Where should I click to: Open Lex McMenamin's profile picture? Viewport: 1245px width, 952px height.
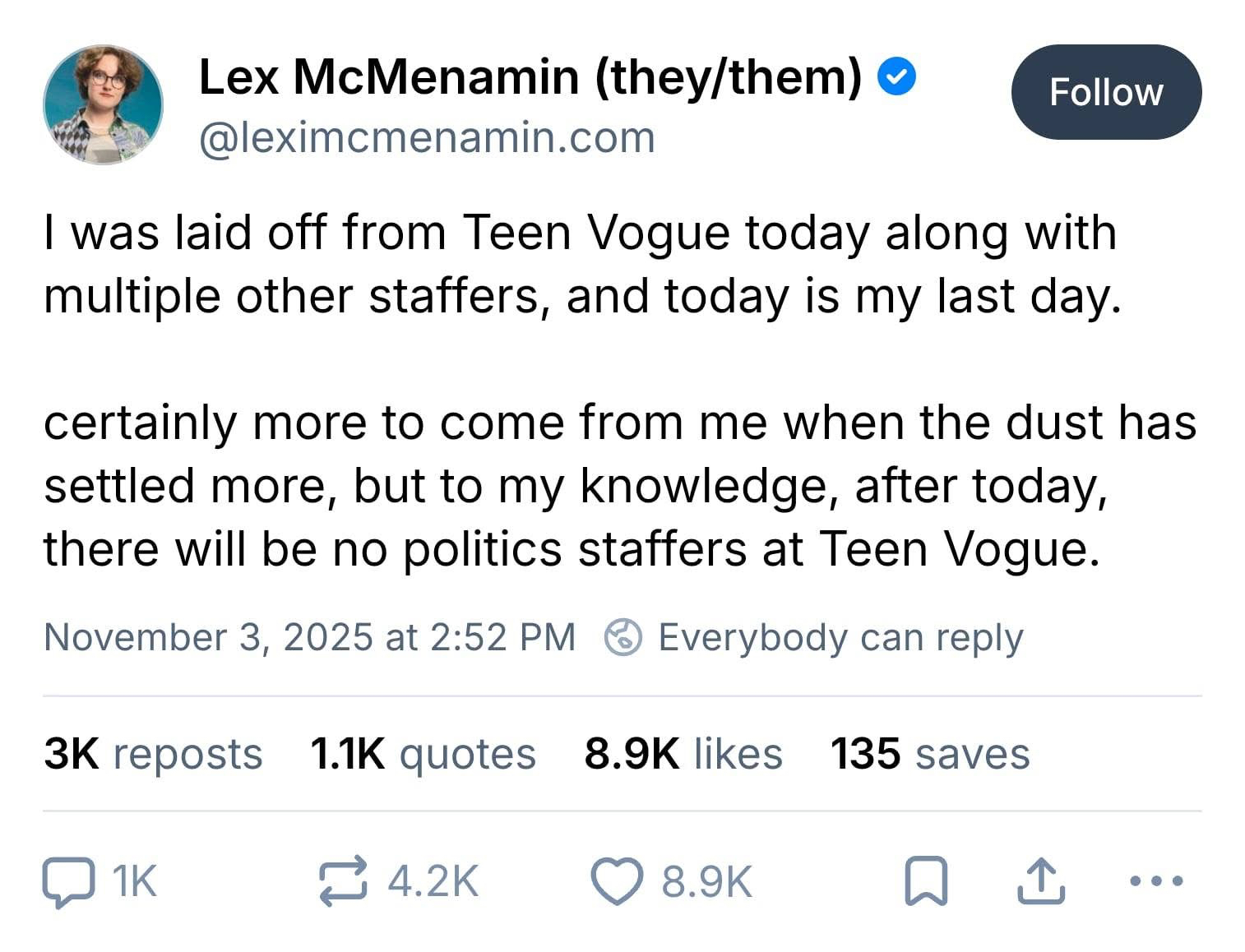pos(103,104)
